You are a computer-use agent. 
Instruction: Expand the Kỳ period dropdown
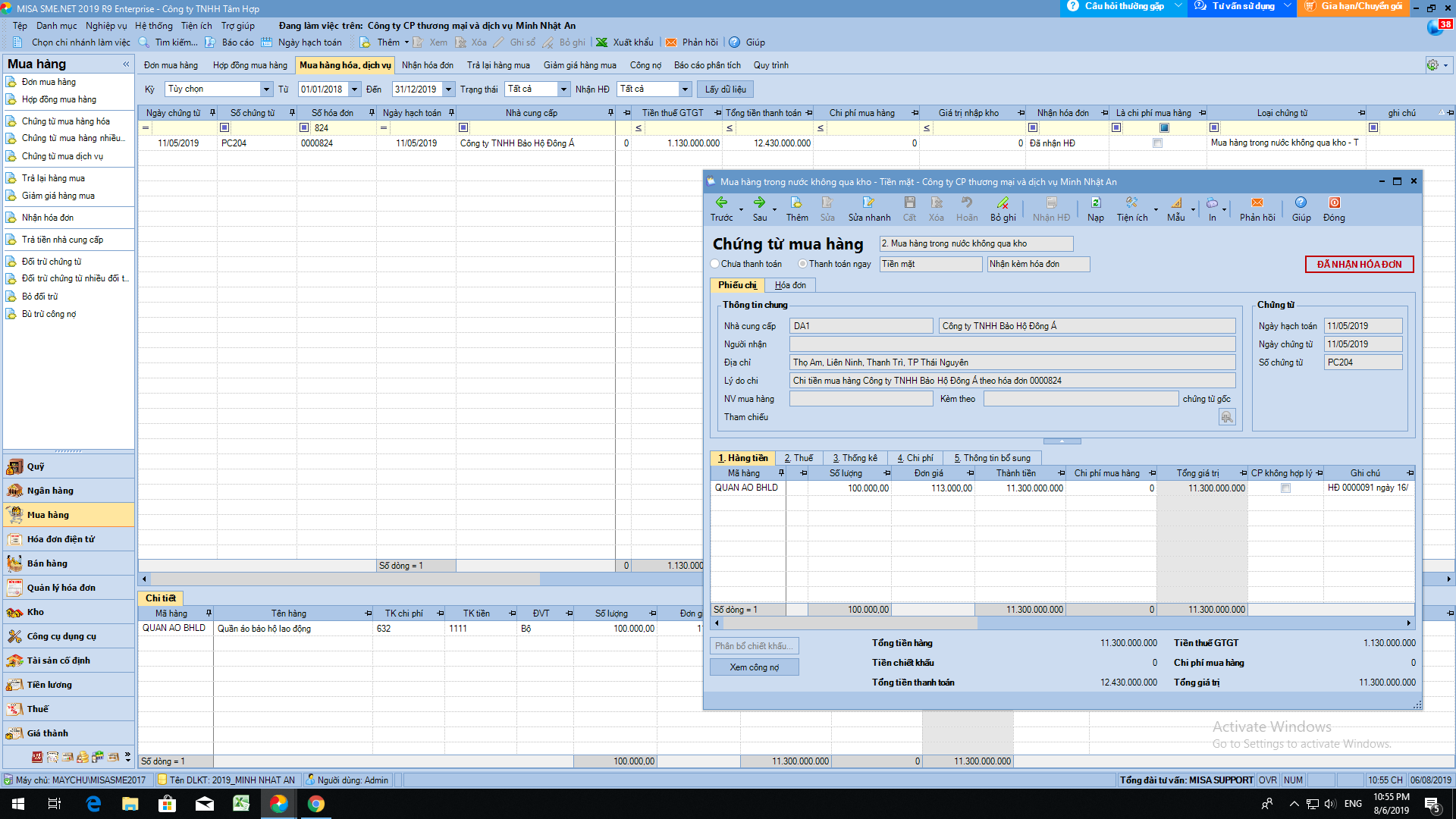point(266,89)
